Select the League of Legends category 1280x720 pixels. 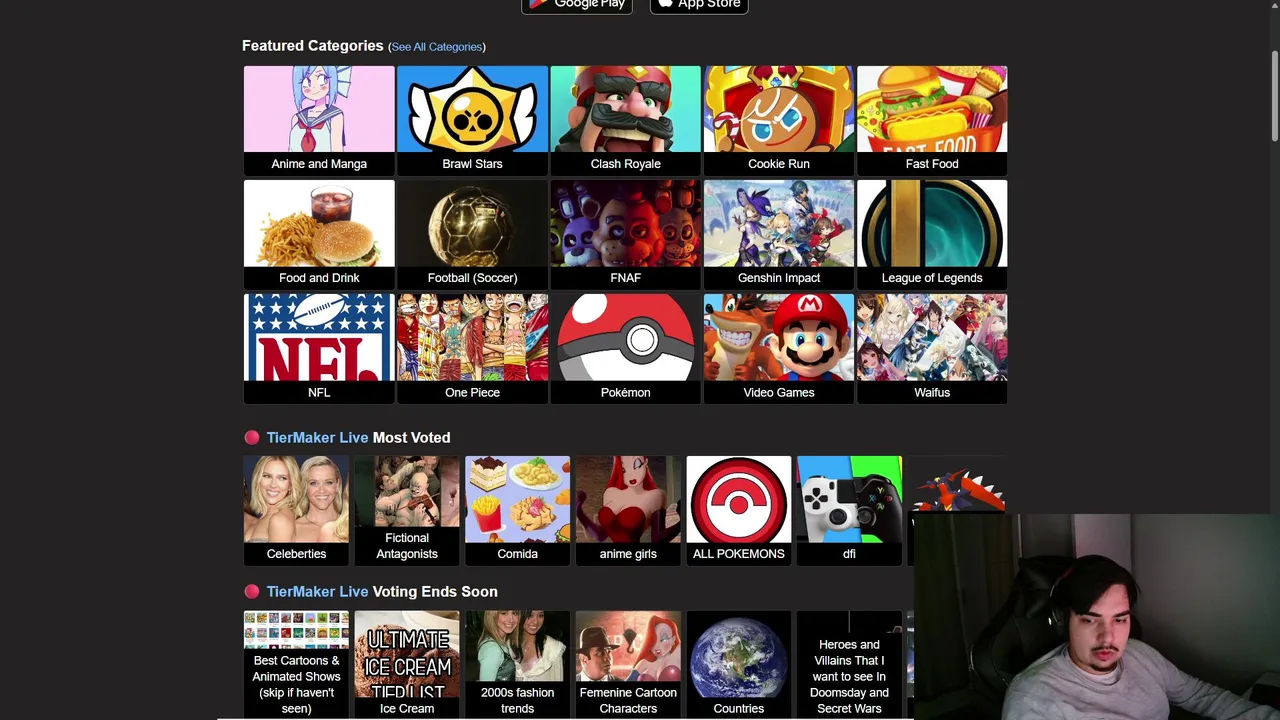click(x=932, y=234)
